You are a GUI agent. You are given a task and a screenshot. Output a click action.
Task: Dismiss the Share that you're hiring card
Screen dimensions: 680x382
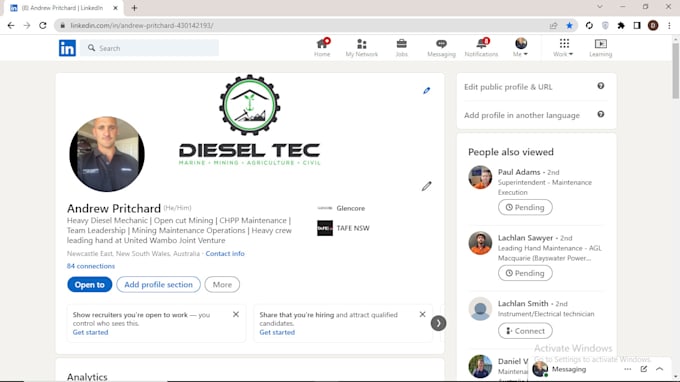coord(422,314)
